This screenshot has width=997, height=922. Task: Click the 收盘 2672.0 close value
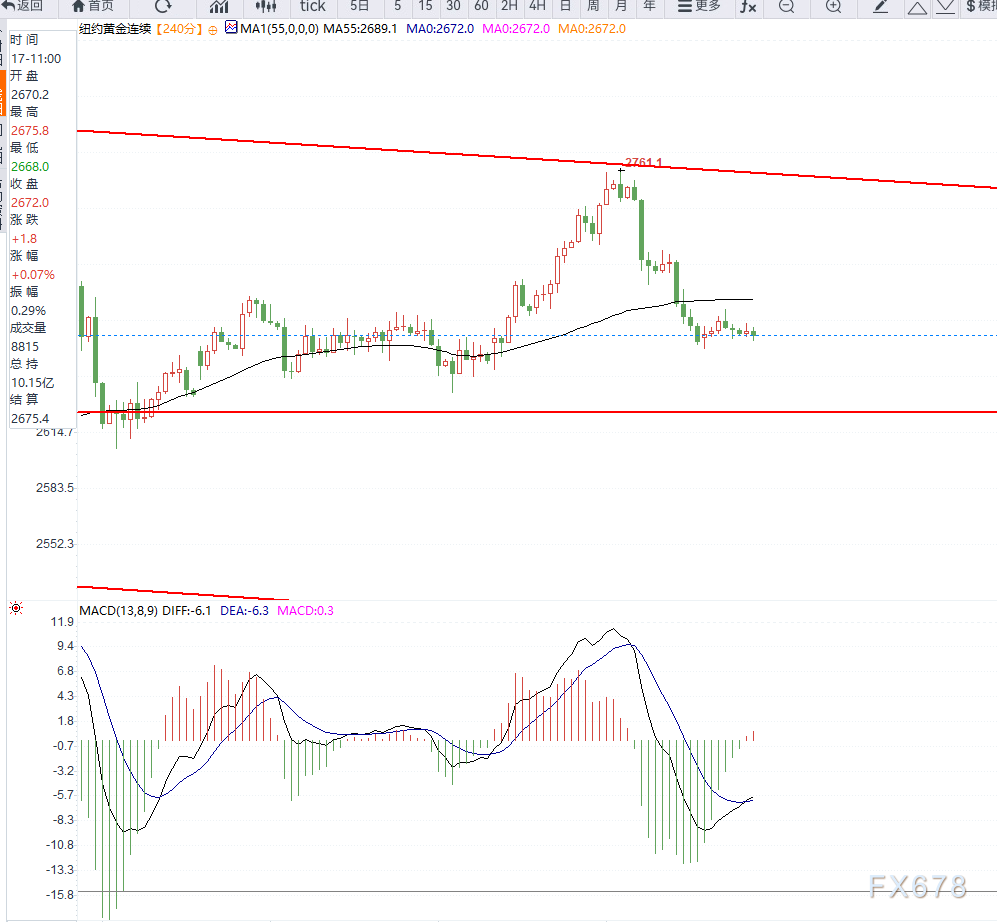30,203
